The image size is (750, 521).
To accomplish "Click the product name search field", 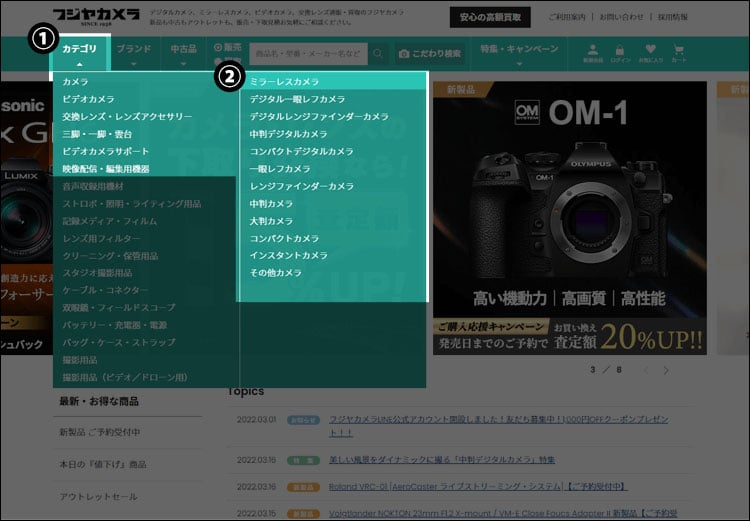I will (x=309, y=54).
